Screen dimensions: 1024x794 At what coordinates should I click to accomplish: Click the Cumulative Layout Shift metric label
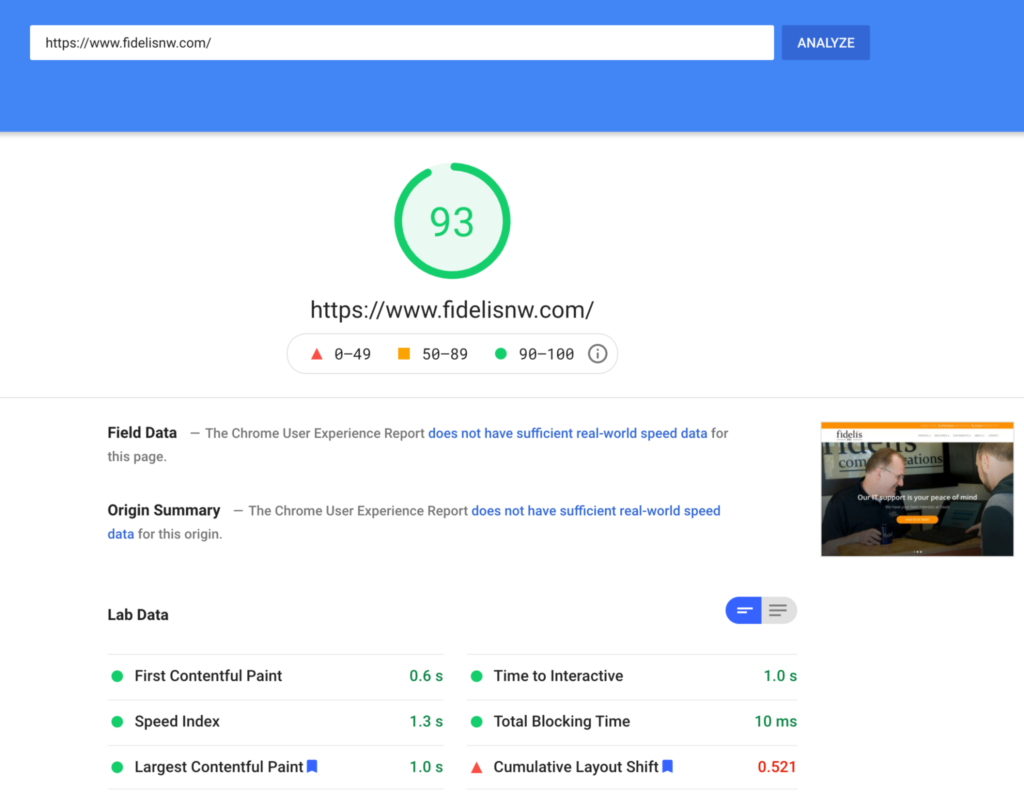(576, 767)
